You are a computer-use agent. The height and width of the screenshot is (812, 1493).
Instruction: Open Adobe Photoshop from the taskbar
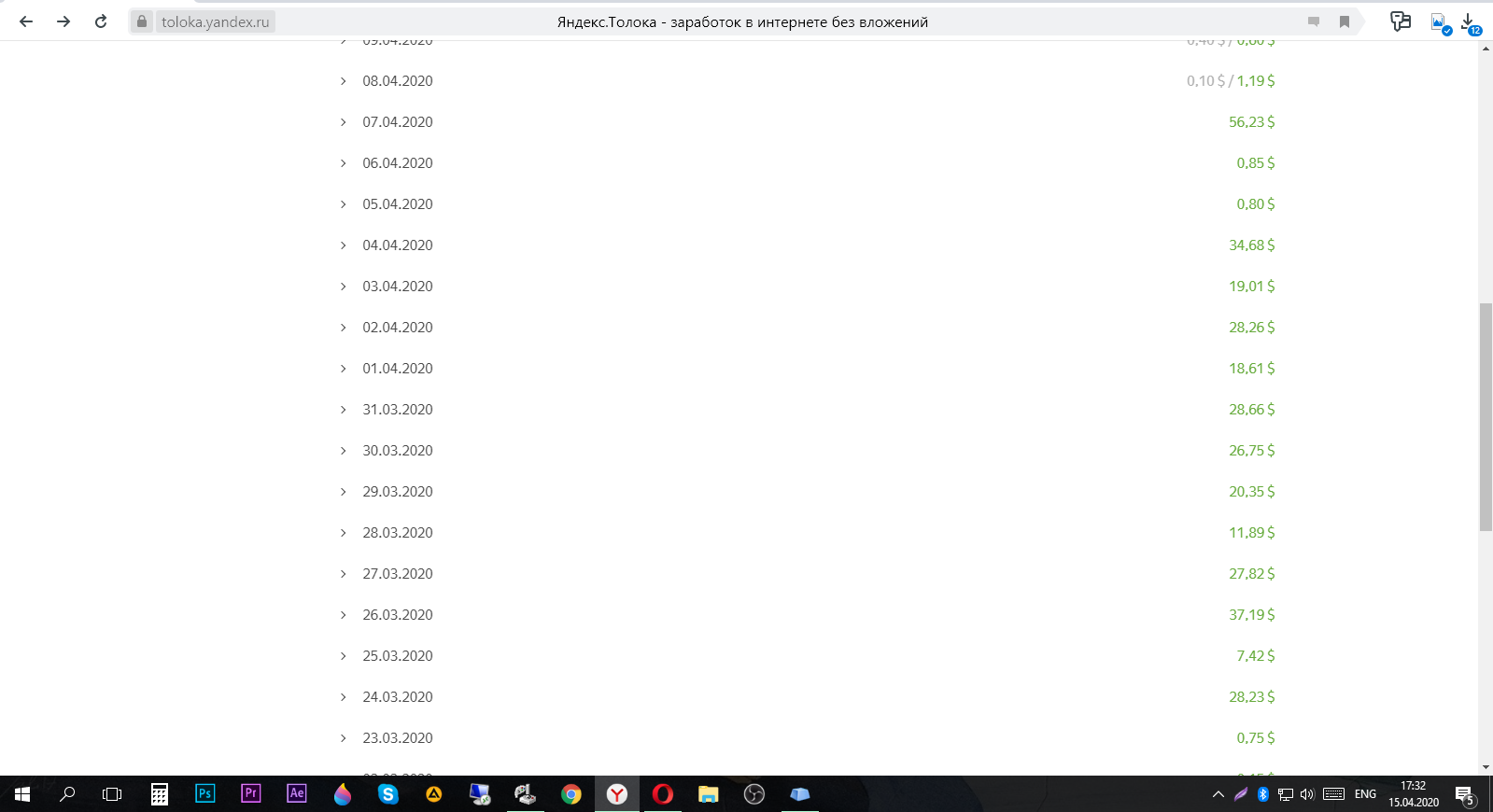coord(205,794)
